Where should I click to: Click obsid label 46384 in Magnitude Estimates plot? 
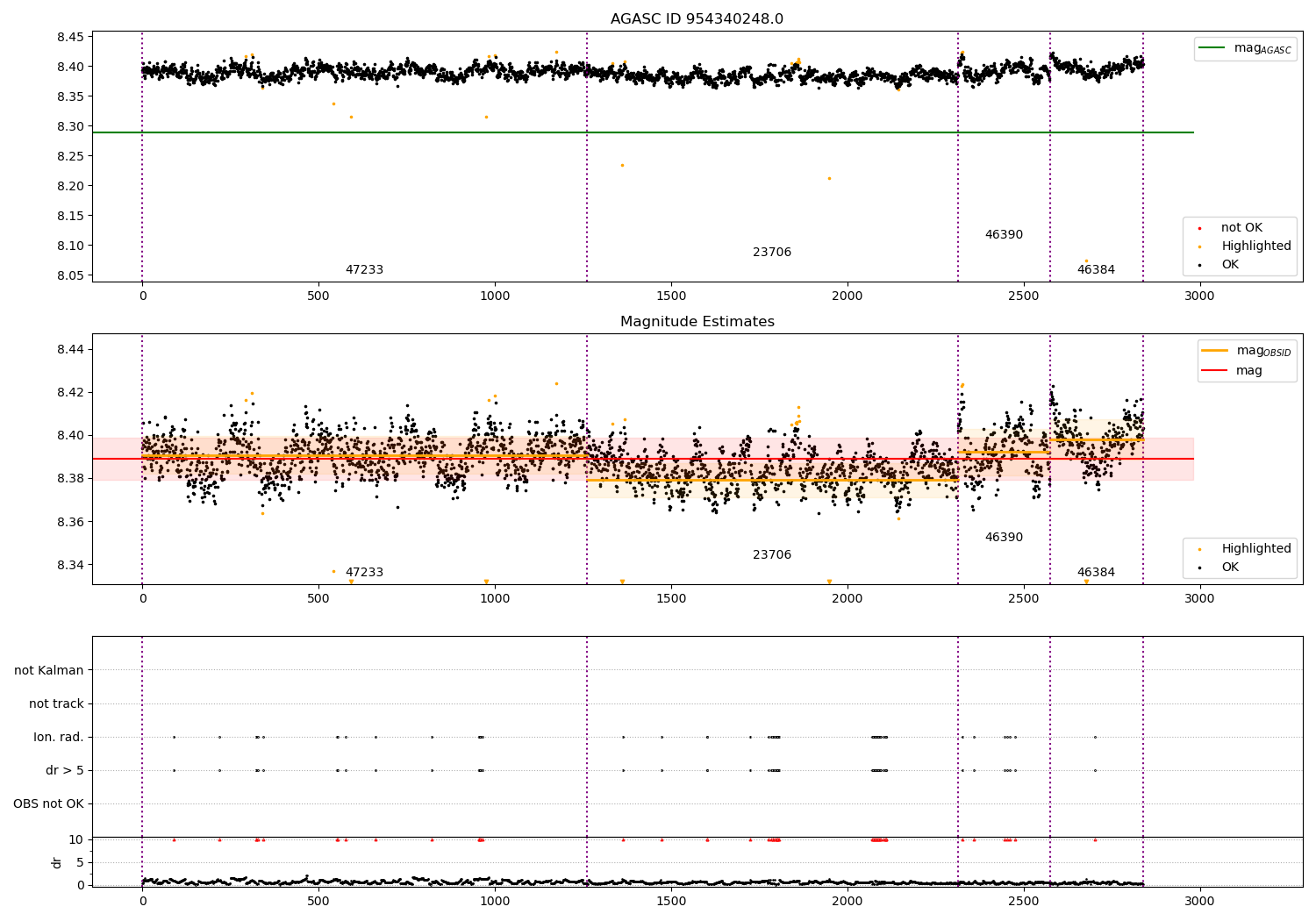pyautogui.click(x=1096, y=573)
